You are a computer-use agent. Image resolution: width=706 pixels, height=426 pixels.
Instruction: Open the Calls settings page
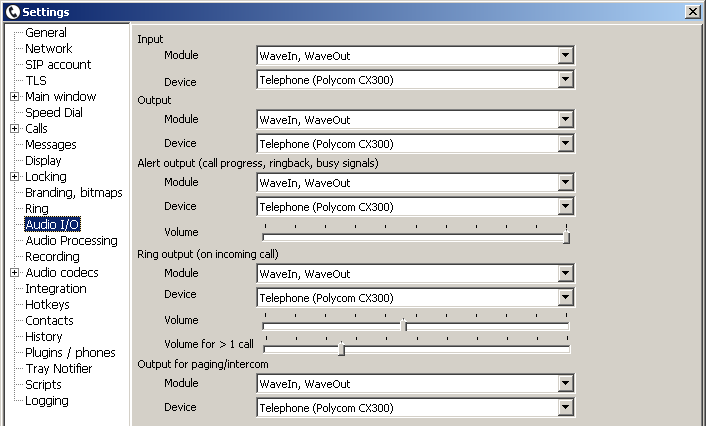(36, 128)
